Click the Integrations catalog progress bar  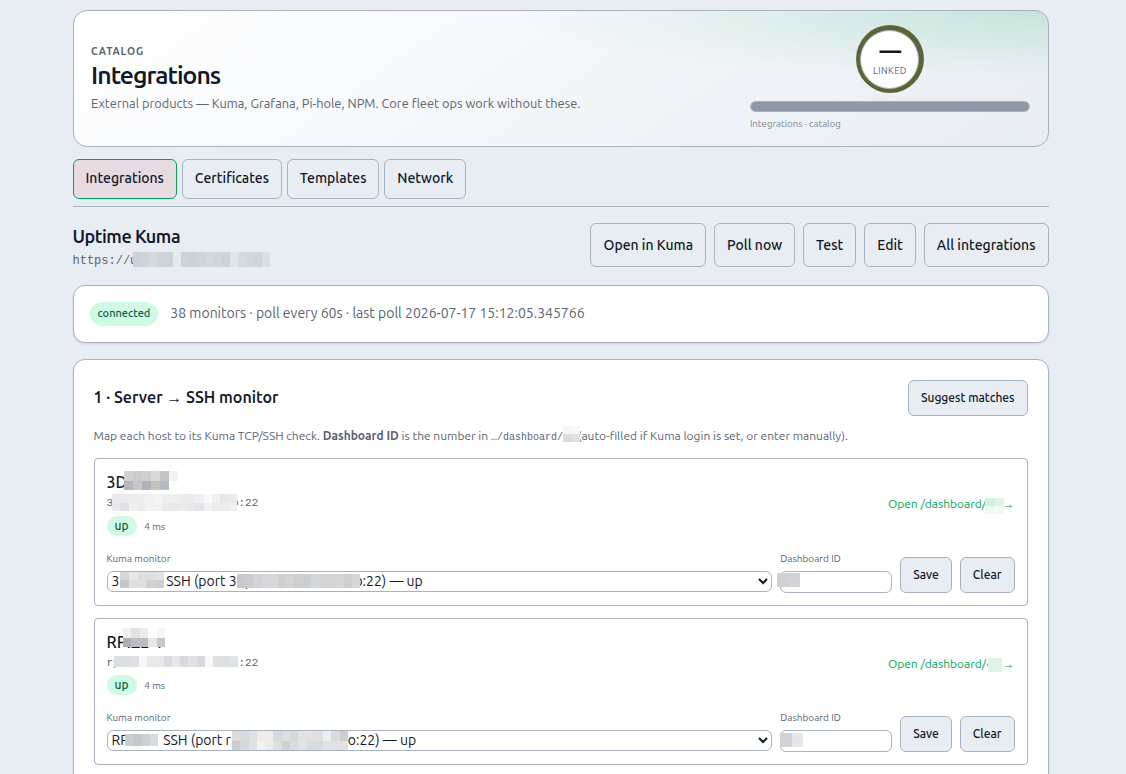pos(890,106)
